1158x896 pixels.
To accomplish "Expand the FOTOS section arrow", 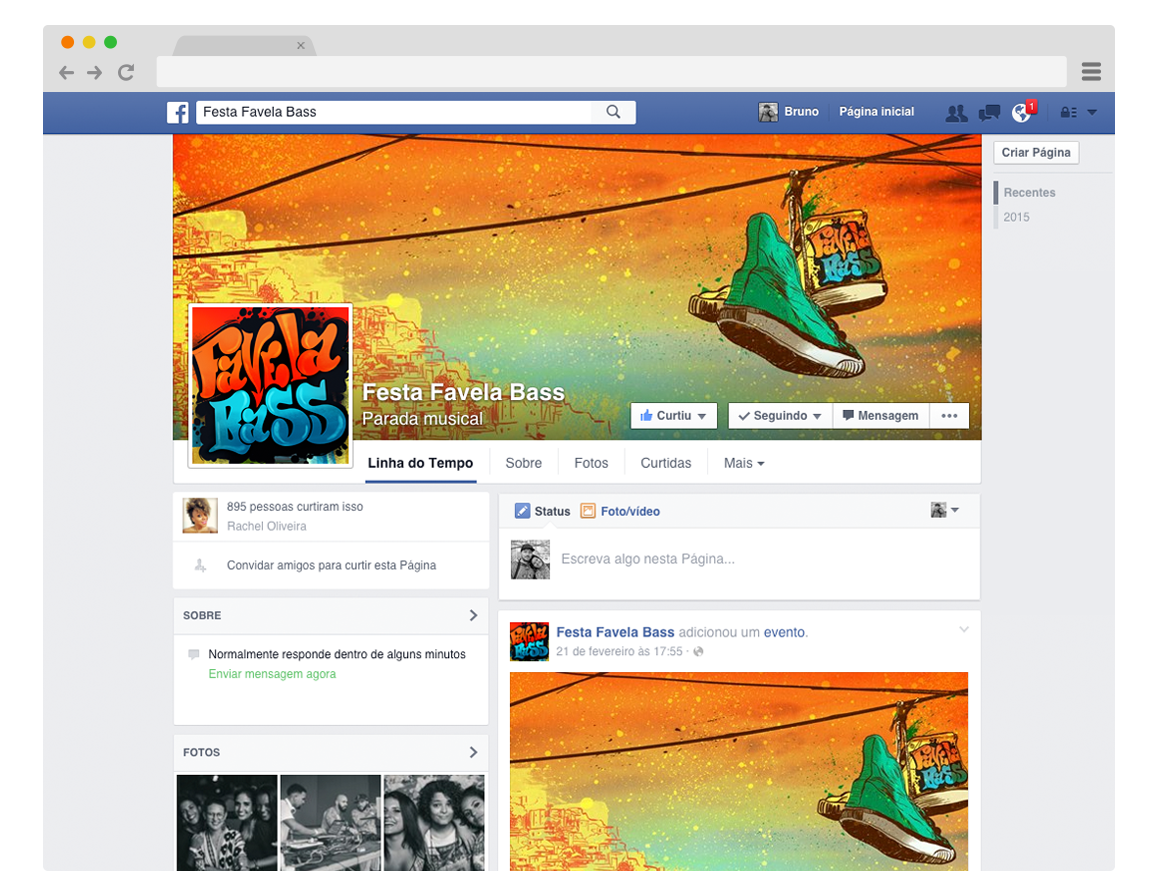I will pyautogui.click(x=473, y=752).
